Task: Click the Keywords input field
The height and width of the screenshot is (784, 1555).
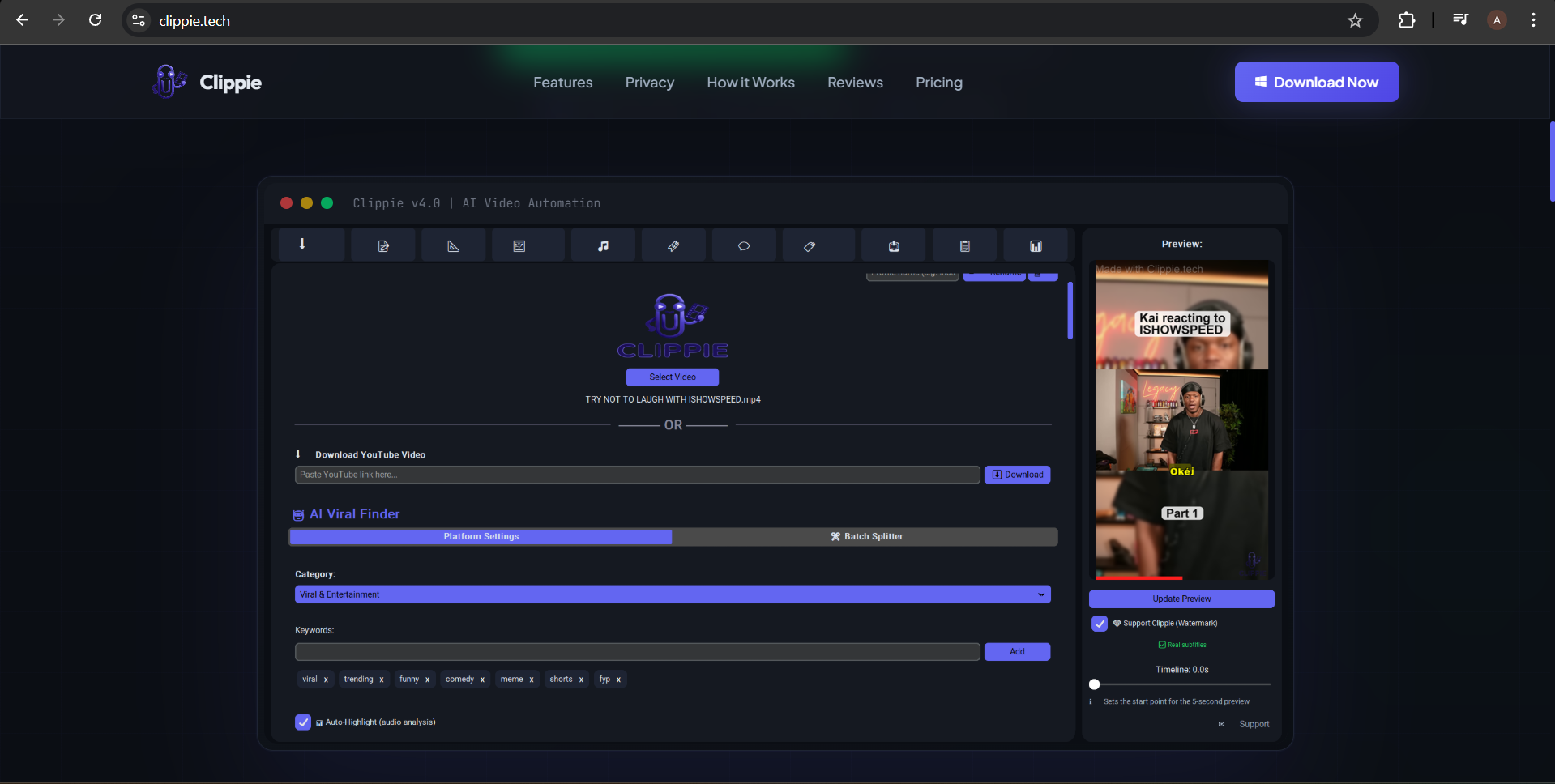Action: pos(638,652)
